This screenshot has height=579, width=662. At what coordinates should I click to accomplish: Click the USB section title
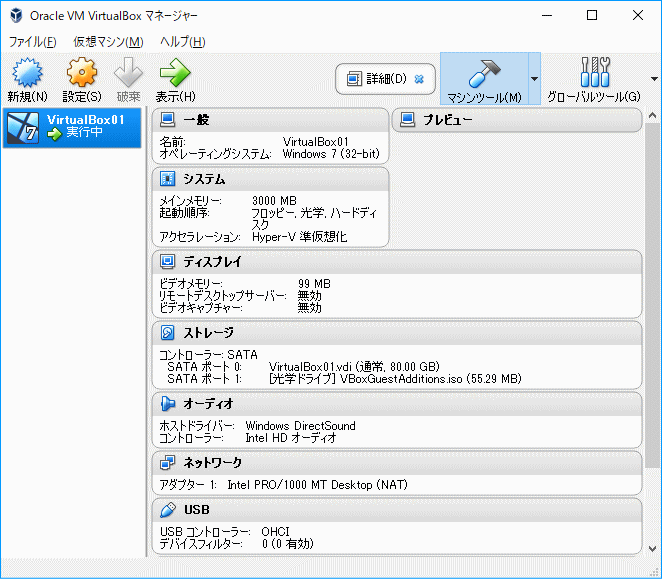tap(197, 510)
